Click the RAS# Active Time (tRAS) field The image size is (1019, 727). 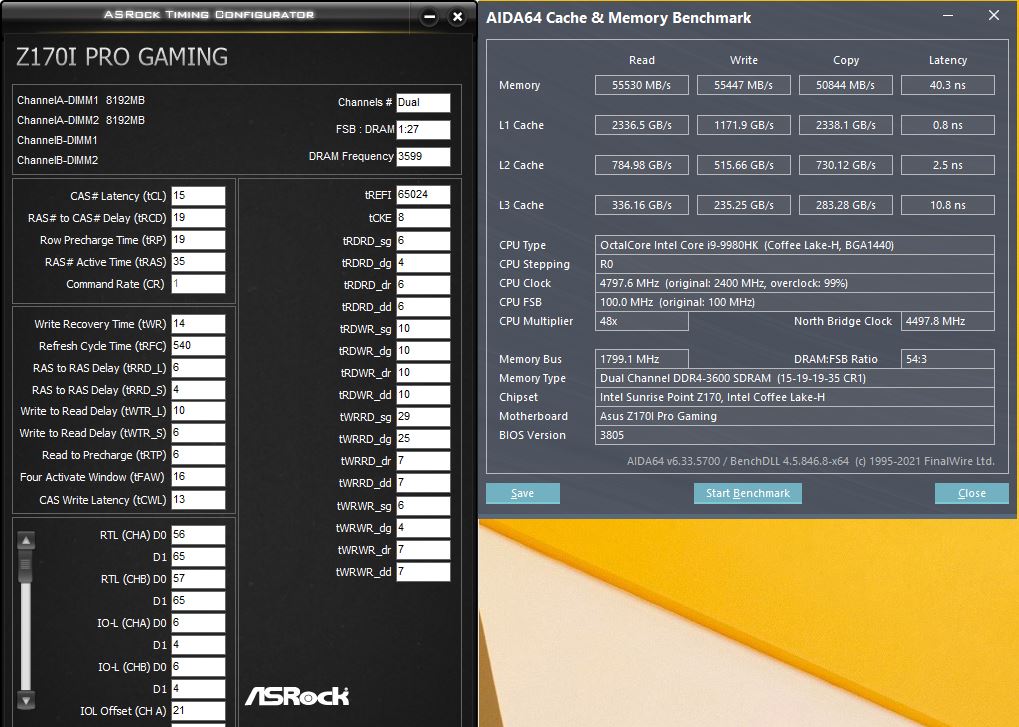[198, 262]
